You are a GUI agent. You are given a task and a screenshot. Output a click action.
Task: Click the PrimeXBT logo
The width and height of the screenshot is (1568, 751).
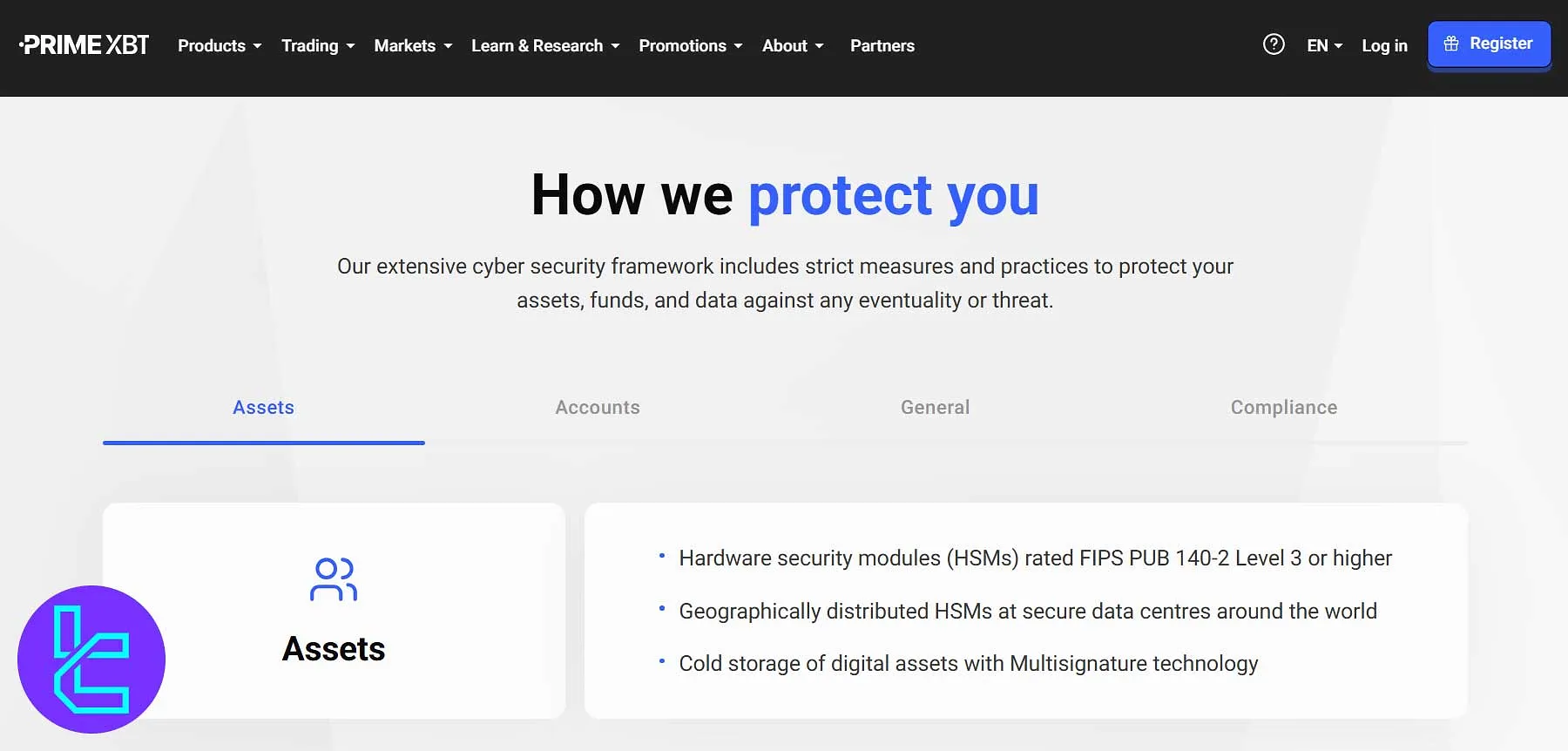[x=83, y=44]
